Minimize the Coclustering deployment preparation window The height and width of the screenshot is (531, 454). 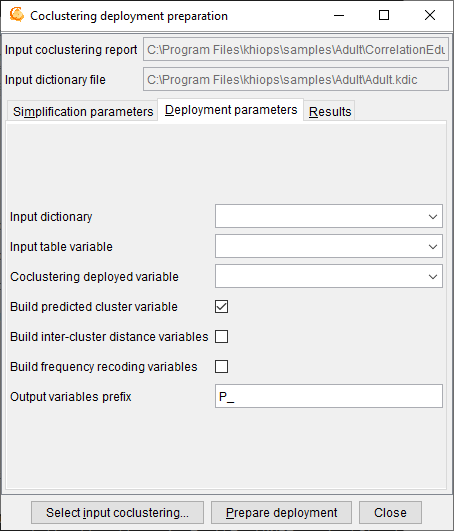pos(339,15)
